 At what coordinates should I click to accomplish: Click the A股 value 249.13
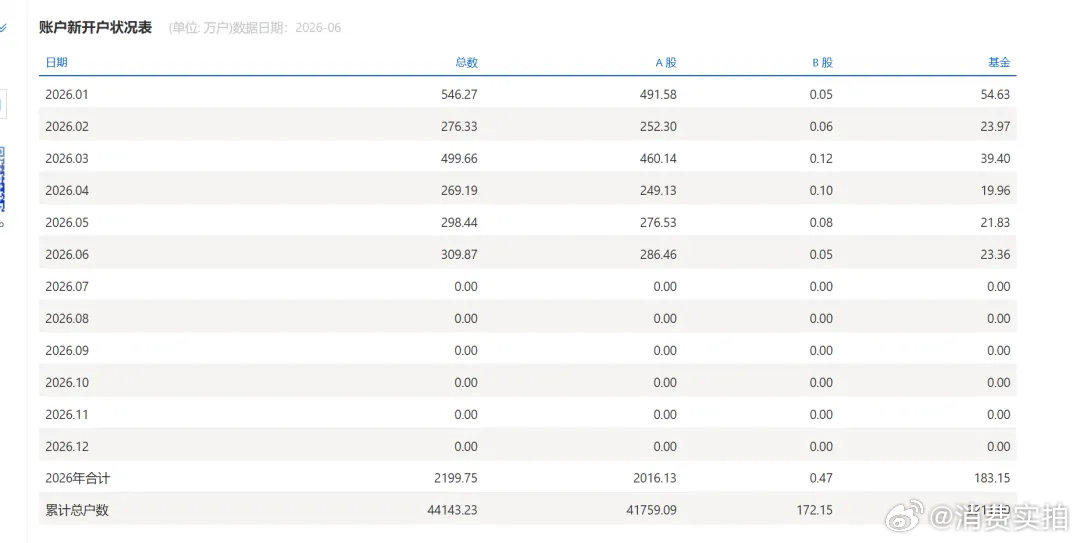658,190
